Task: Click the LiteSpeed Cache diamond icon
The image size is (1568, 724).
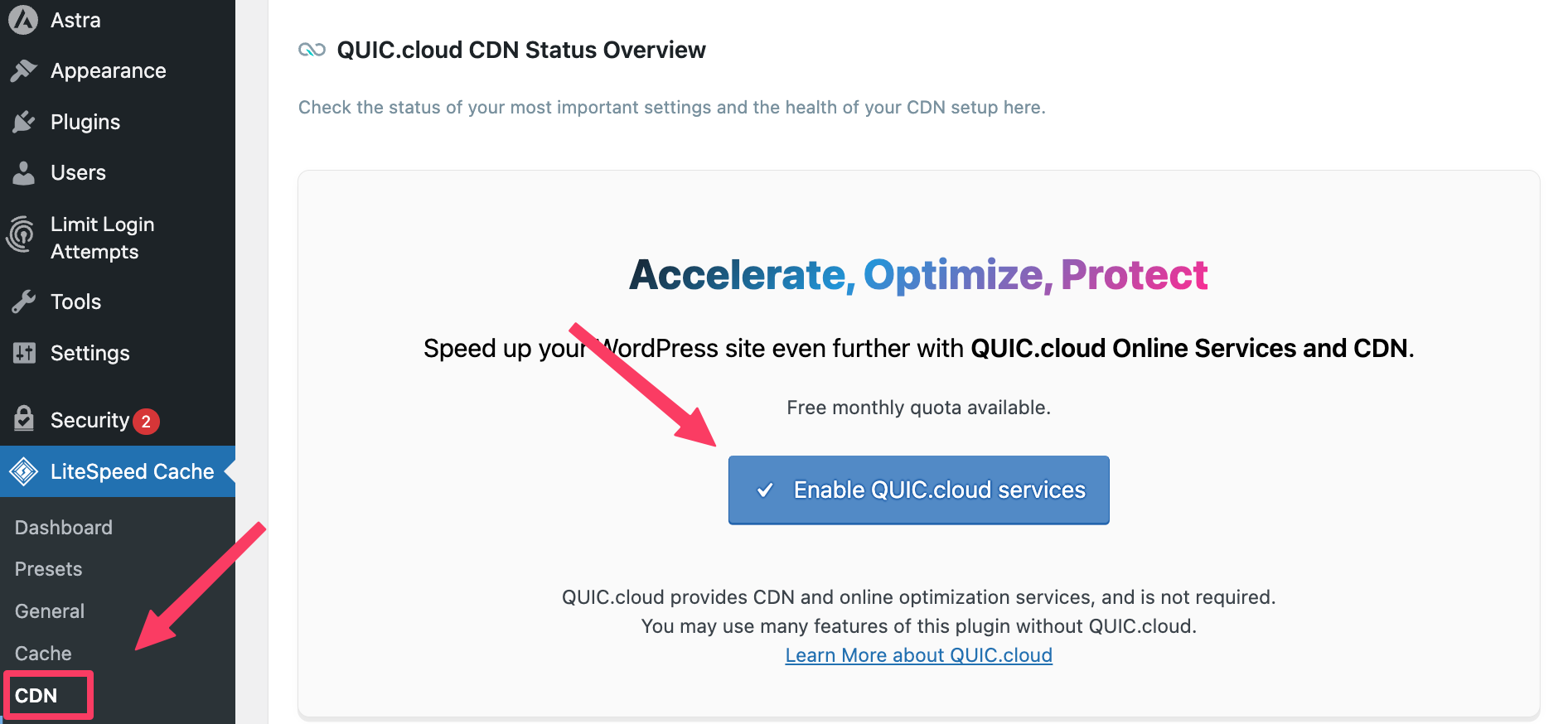Action: [x=24, y=471]
